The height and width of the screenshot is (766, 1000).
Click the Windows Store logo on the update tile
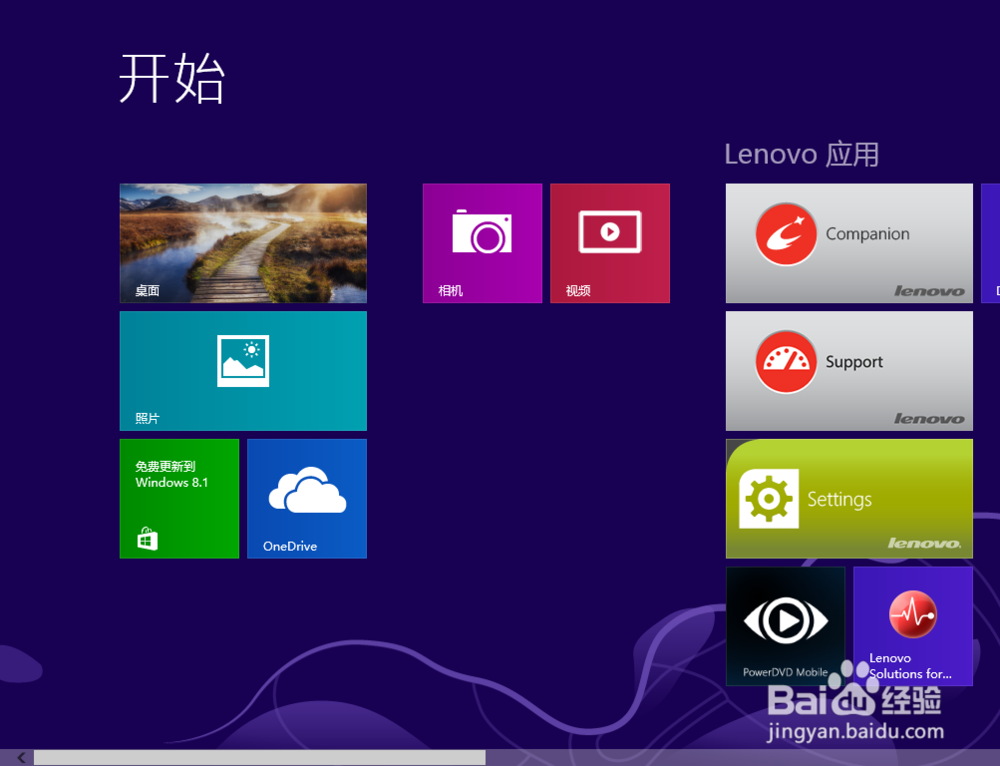[146, 538]
